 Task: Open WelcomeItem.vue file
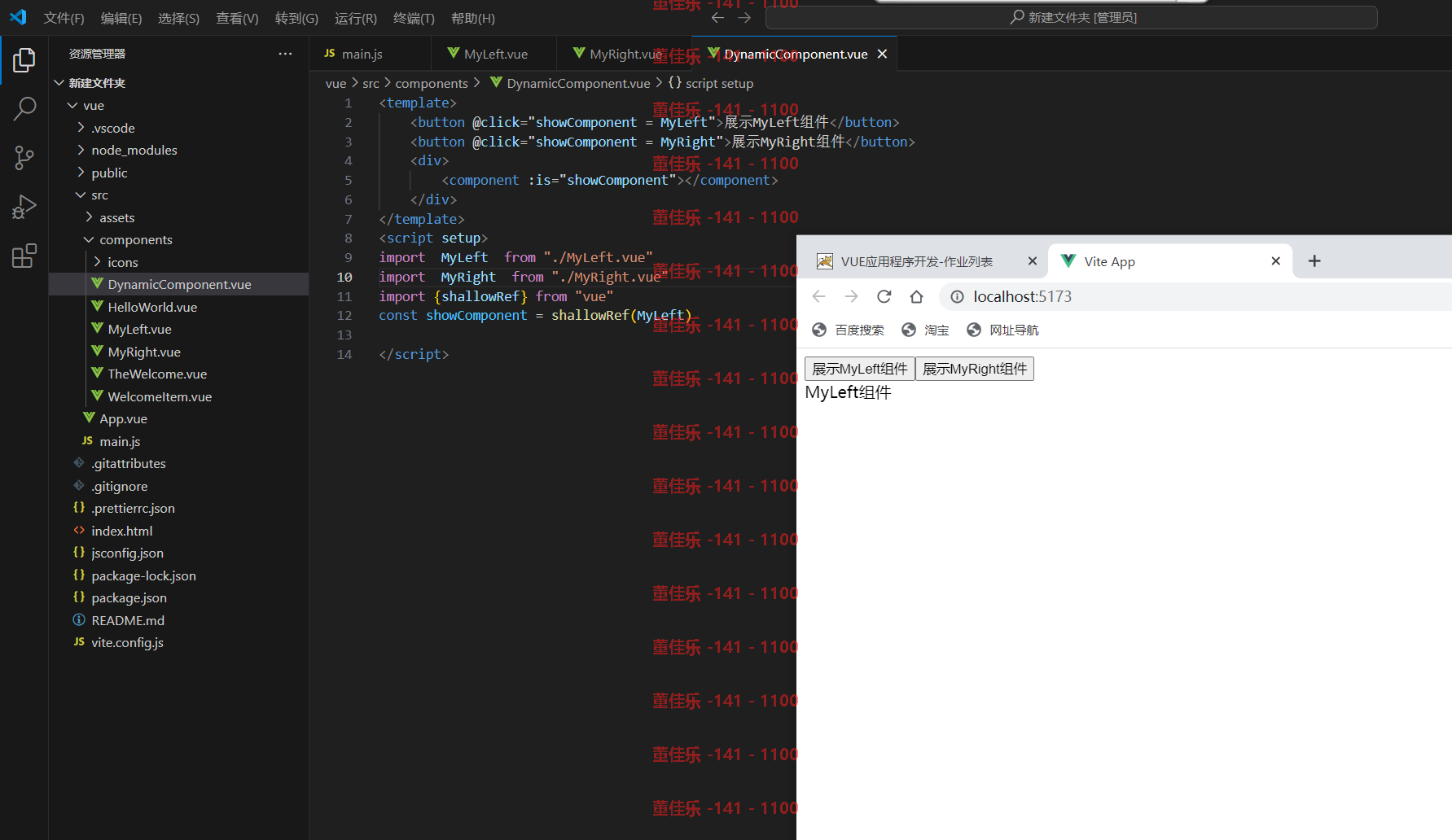(x=178, y=396)
